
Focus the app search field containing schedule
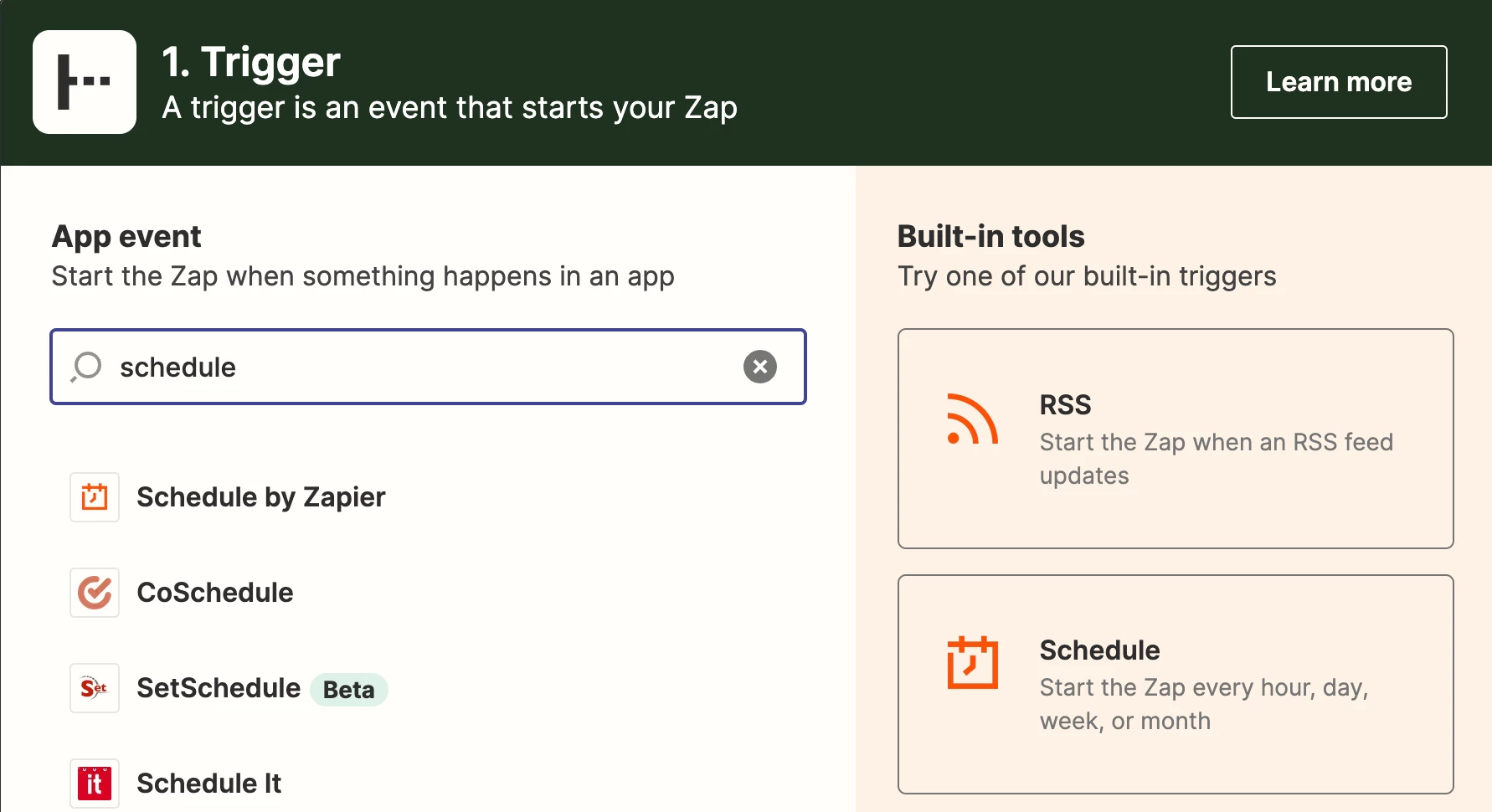tap(428, 367)
